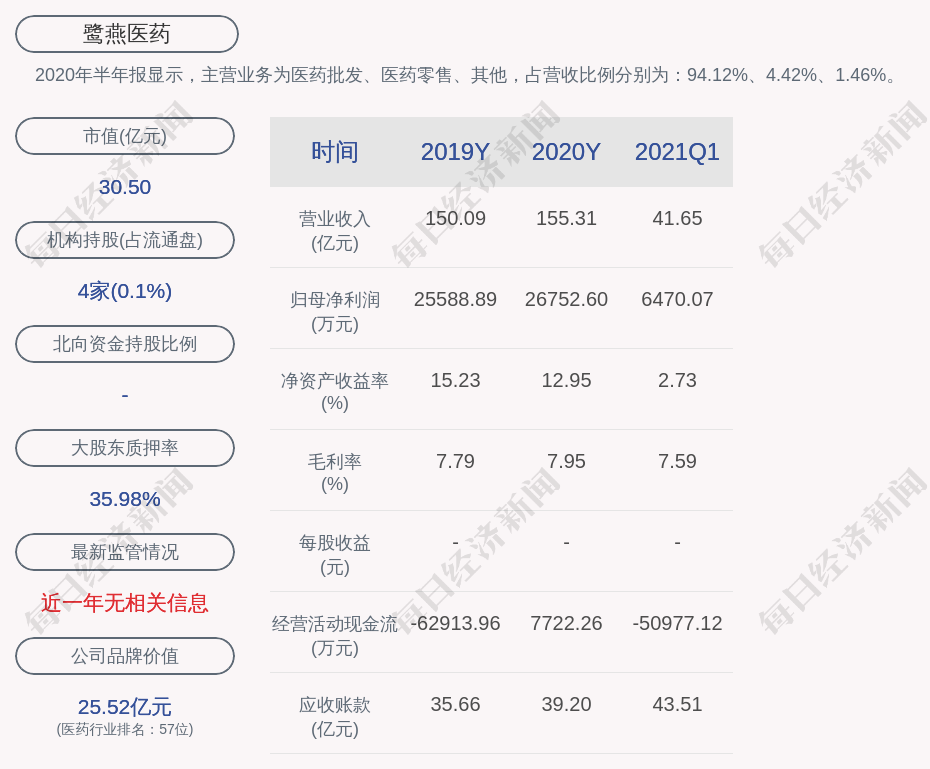Select the 市值(亿元) label pill
The width and height of the screenshot is (930, 769).
pyautogui.click(x=125, y=136)
